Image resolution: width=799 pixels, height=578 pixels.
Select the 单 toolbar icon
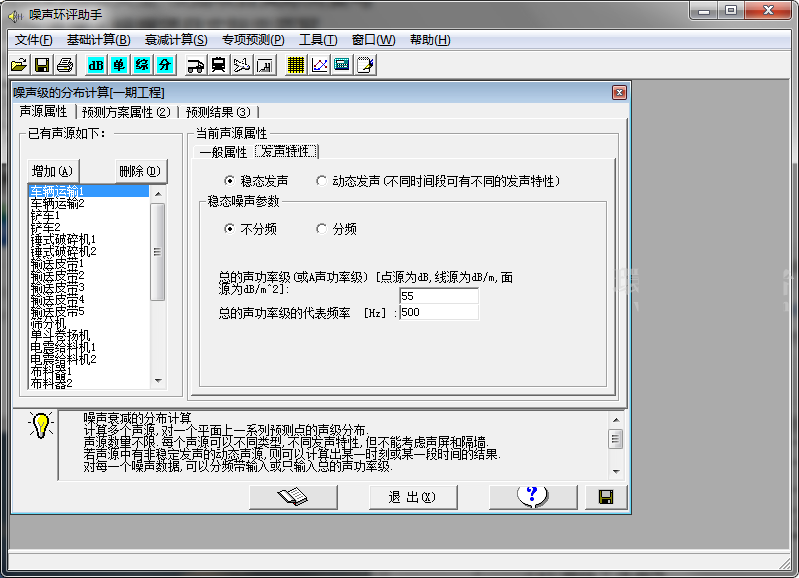[119, 65]
